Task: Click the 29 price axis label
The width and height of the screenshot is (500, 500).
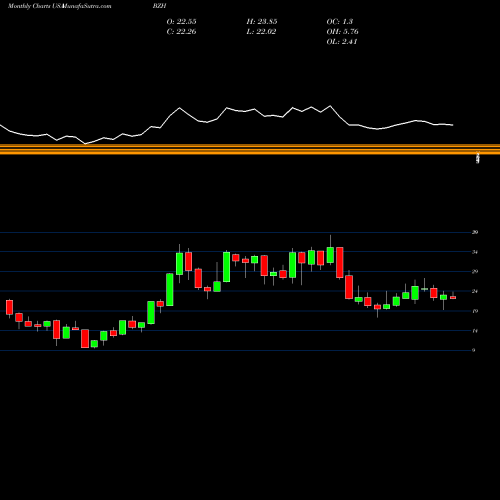Action: [475, 271]
